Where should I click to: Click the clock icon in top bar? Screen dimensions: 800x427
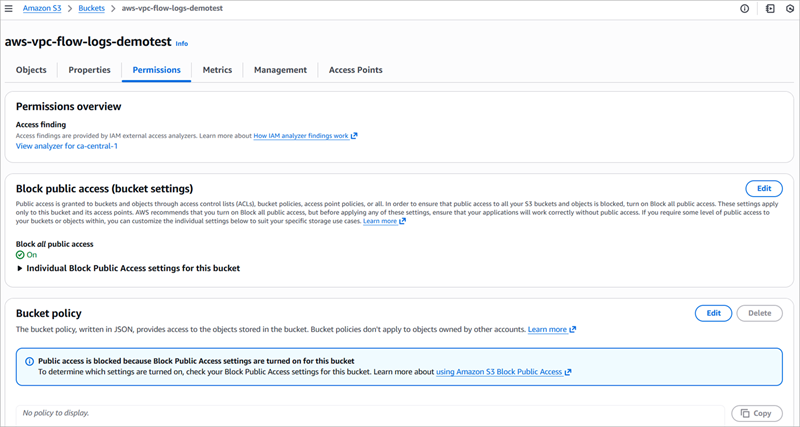(790, 9)
